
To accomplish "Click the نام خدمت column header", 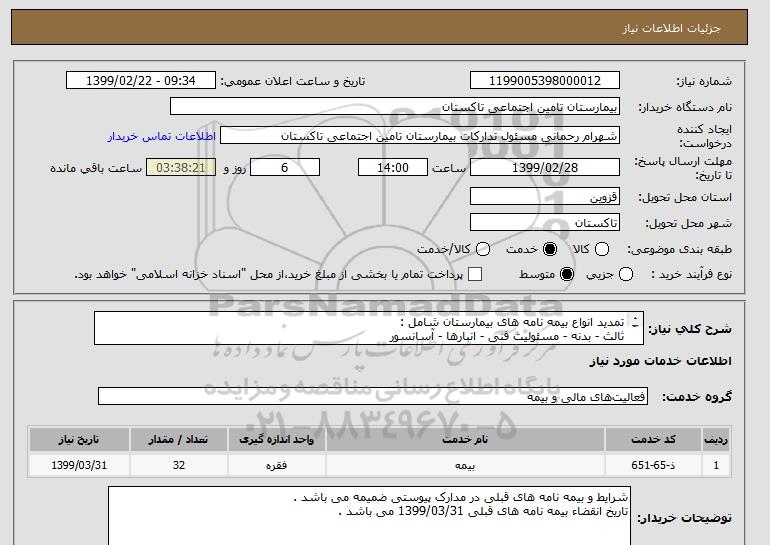I will tap(465, 439).
